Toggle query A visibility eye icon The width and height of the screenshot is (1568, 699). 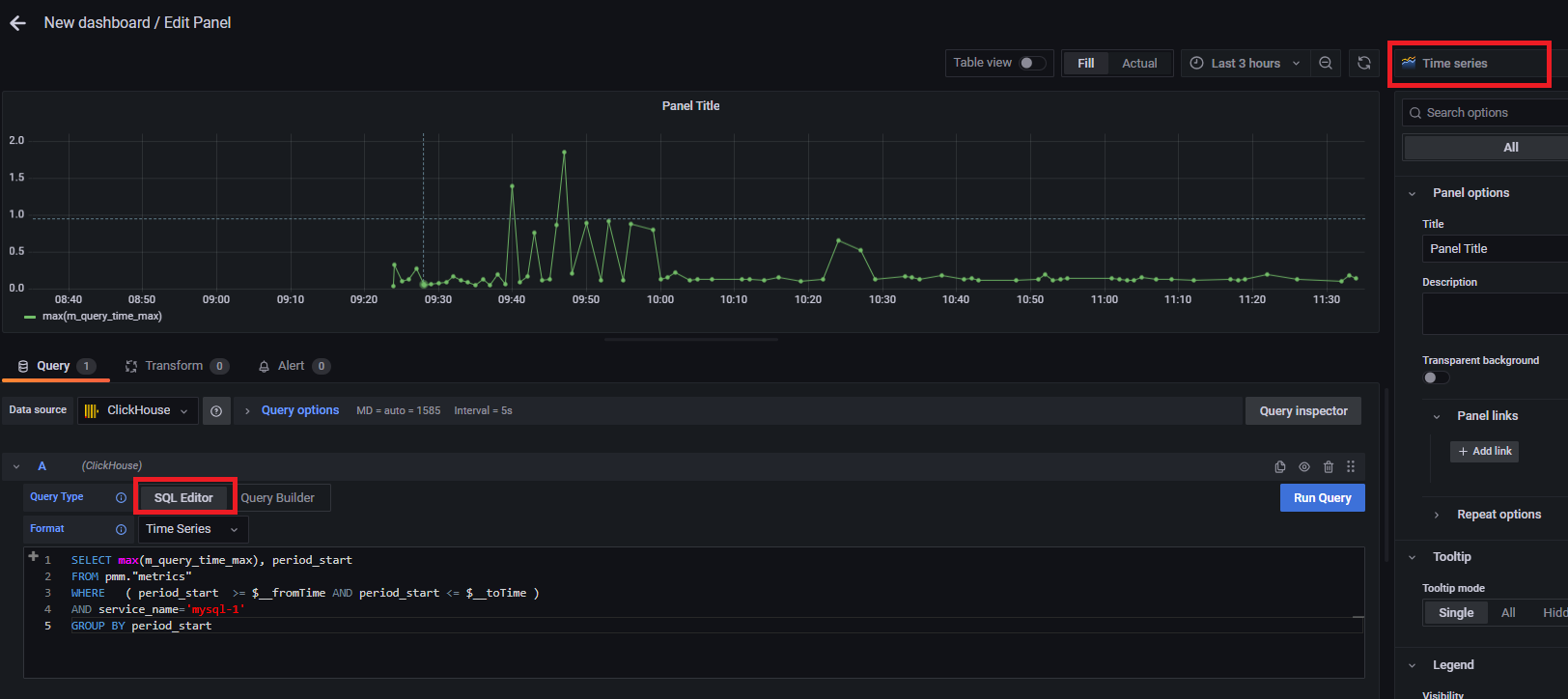[1304, 466]
